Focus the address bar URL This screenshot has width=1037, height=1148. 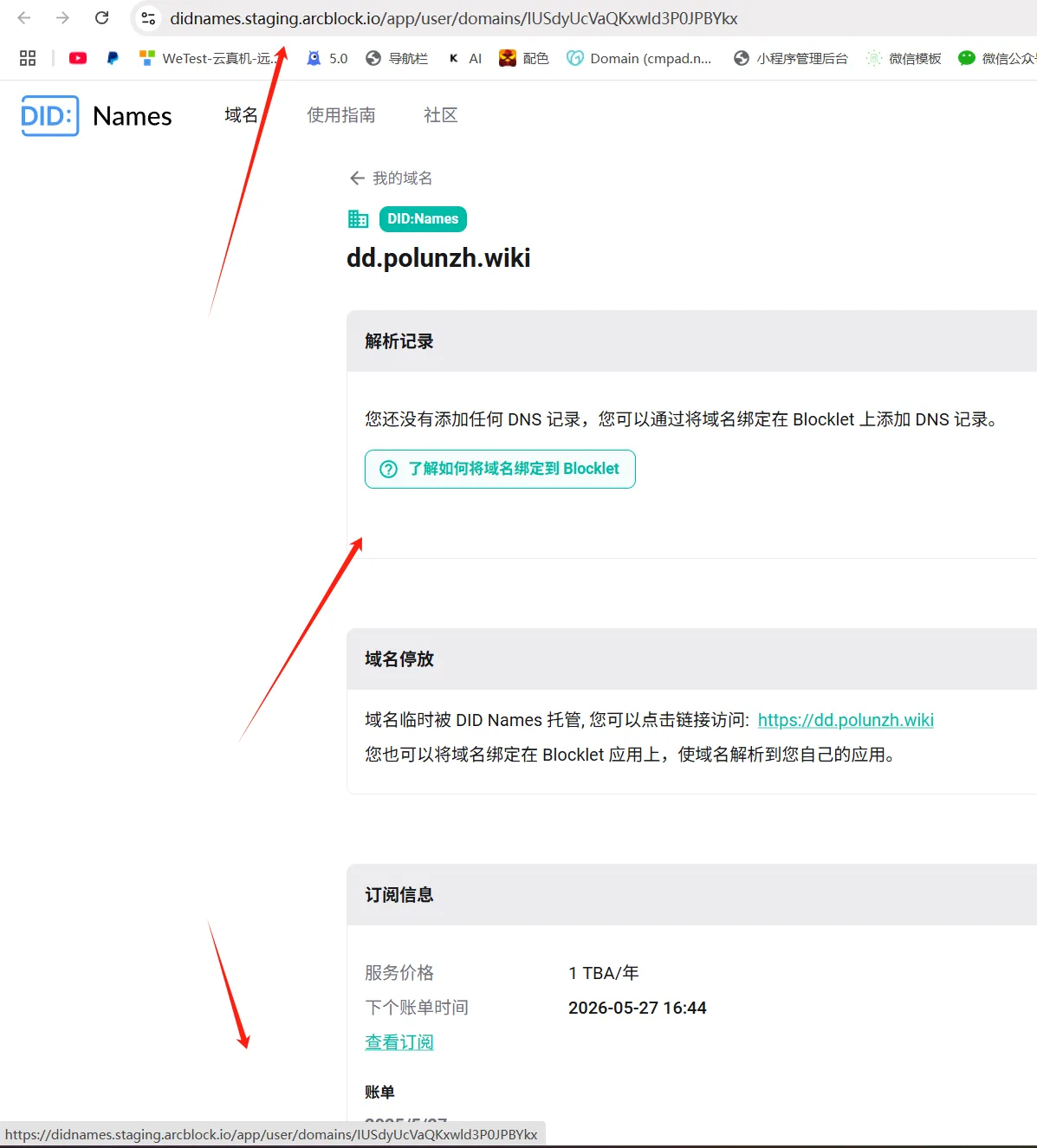(454, 18)
